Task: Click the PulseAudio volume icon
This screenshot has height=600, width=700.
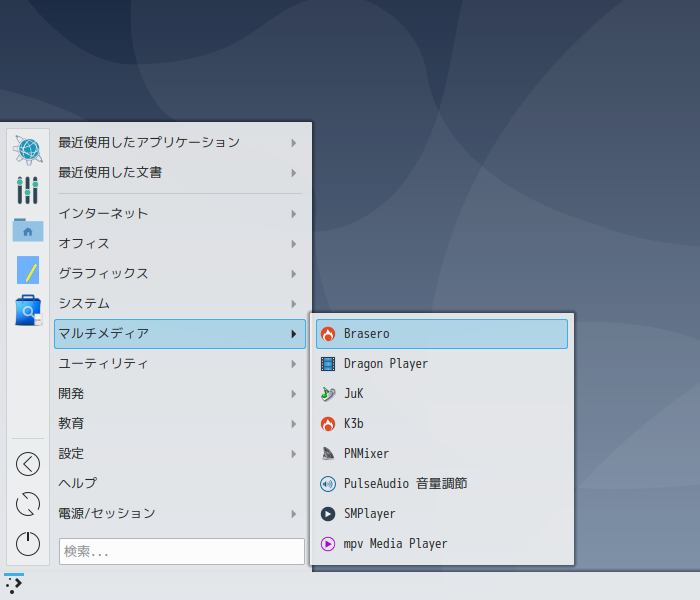Action: (x=328, y=484)
